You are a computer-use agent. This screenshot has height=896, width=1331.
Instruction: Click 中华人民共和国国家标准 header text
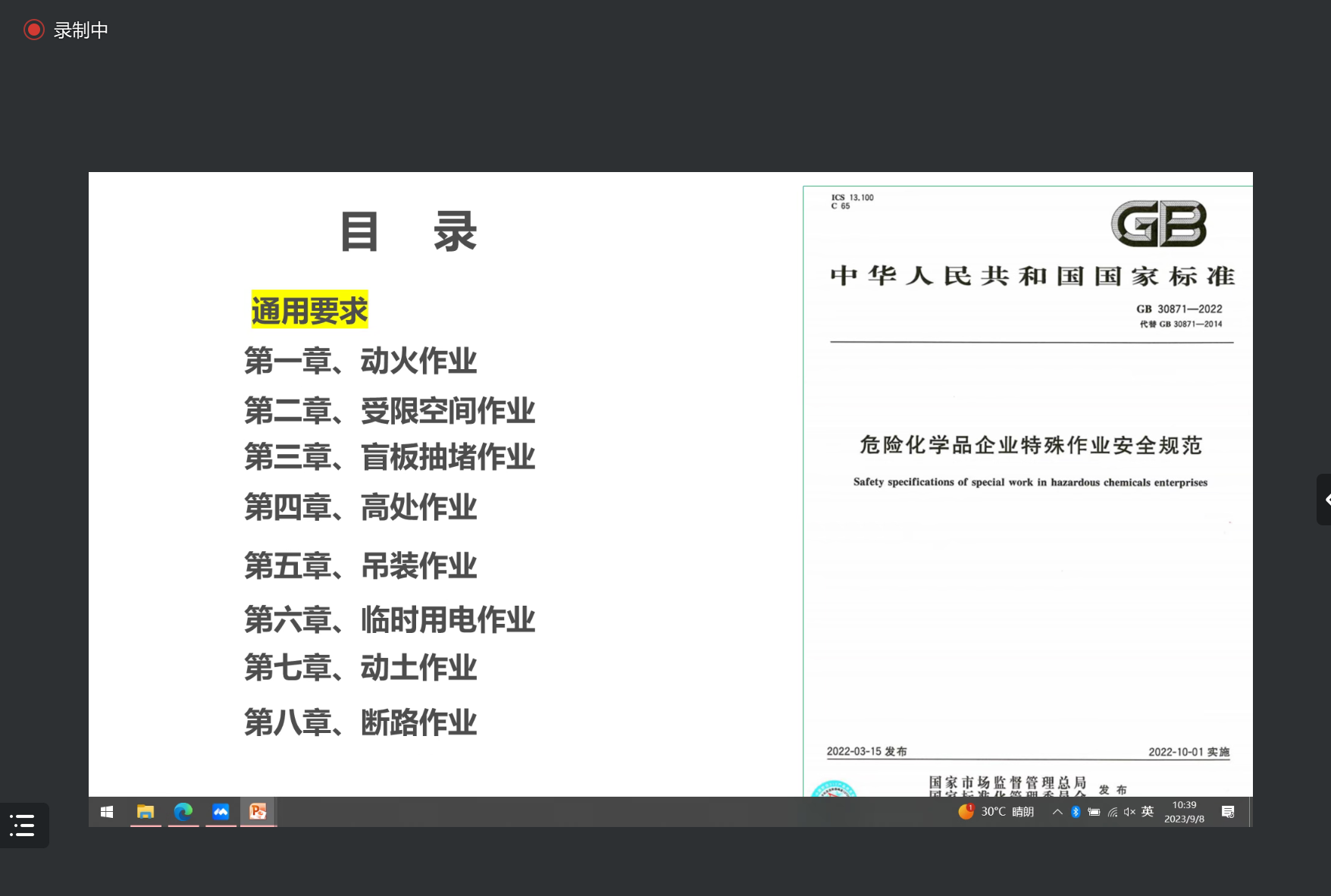click(x=1032, y=276)
